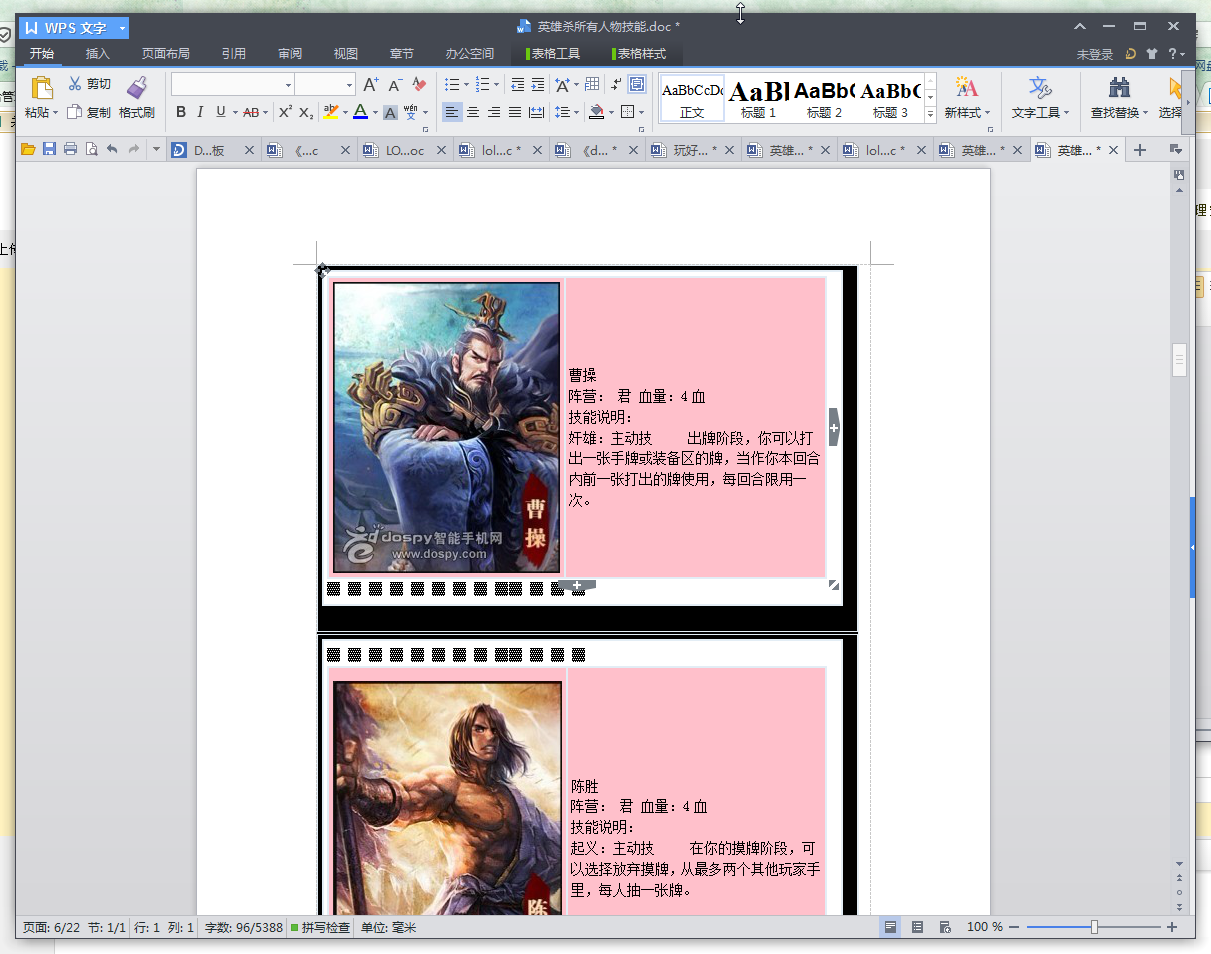Apply the 标题 3 heading style
Viewport: 1211px width, 954px height.
(x=890, y=99)
